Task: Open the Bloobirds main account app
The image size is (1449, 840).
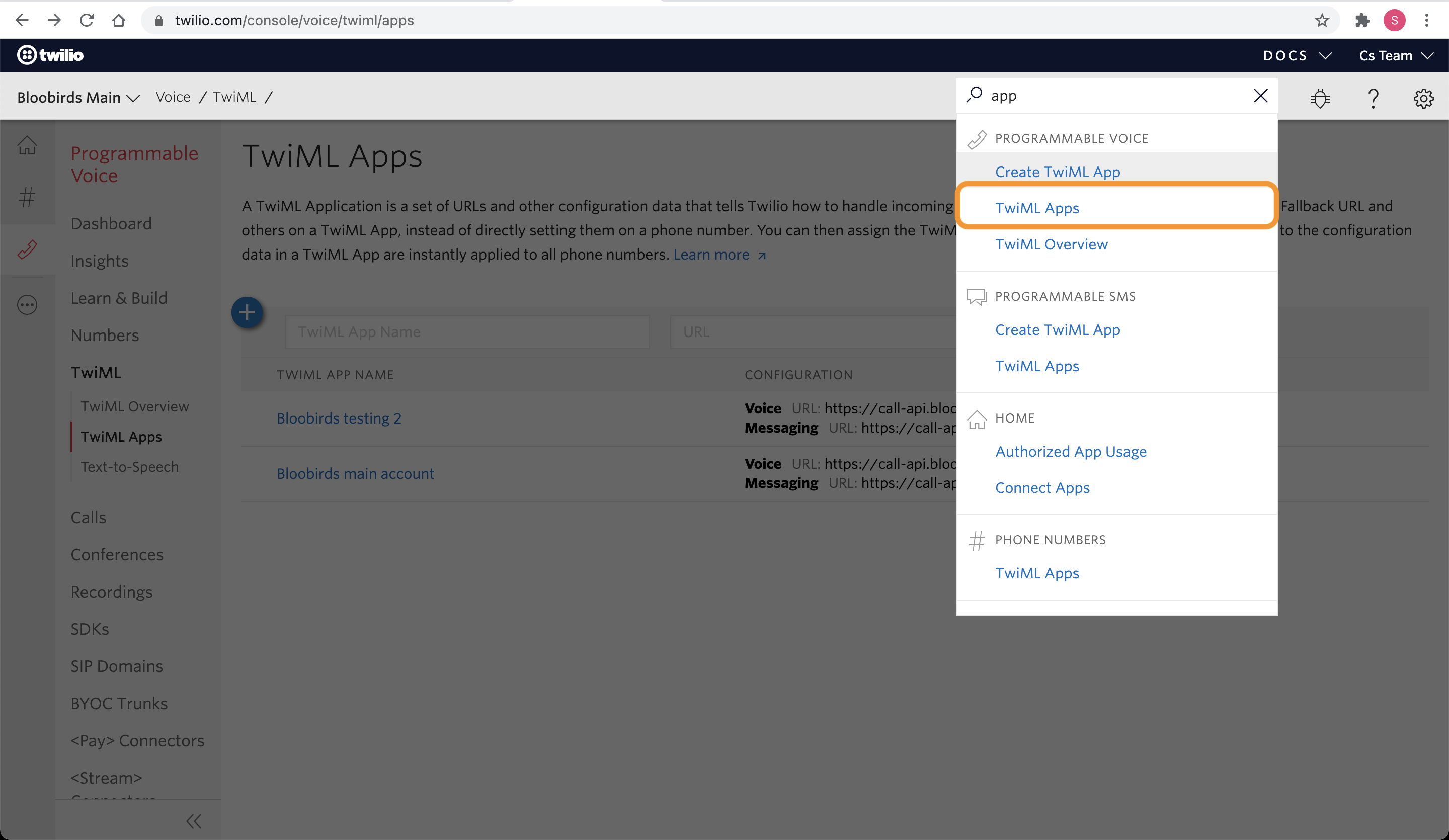Action: (355, 474)
